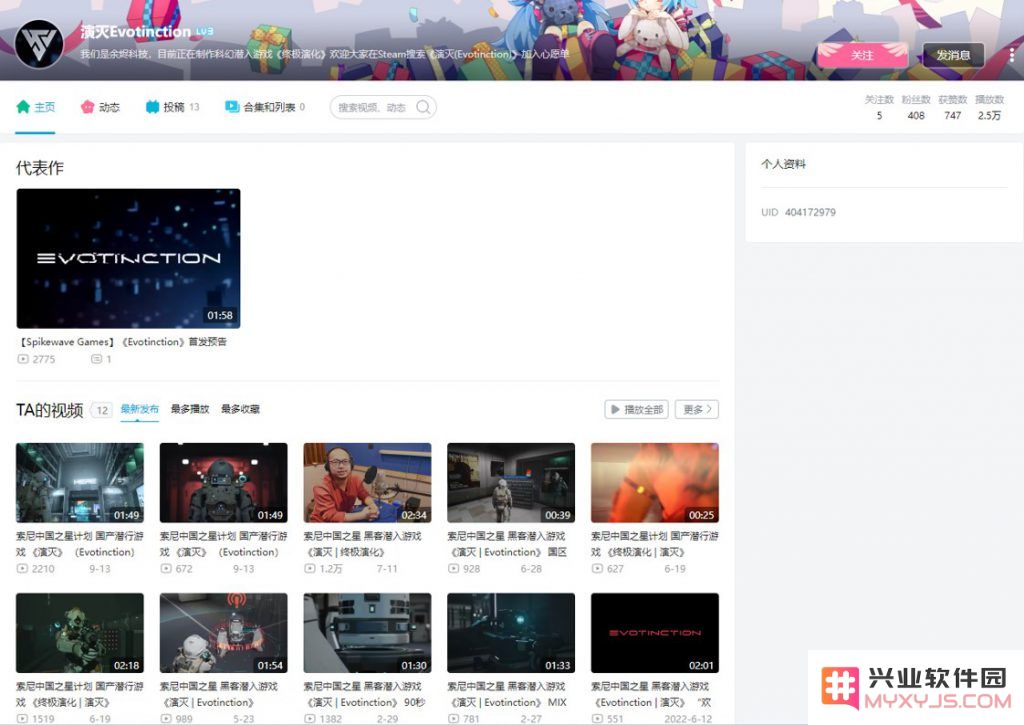Open the 01:33 video thumbnail
This screenshot has width=1024, height=725.
[x=511, y=633]
